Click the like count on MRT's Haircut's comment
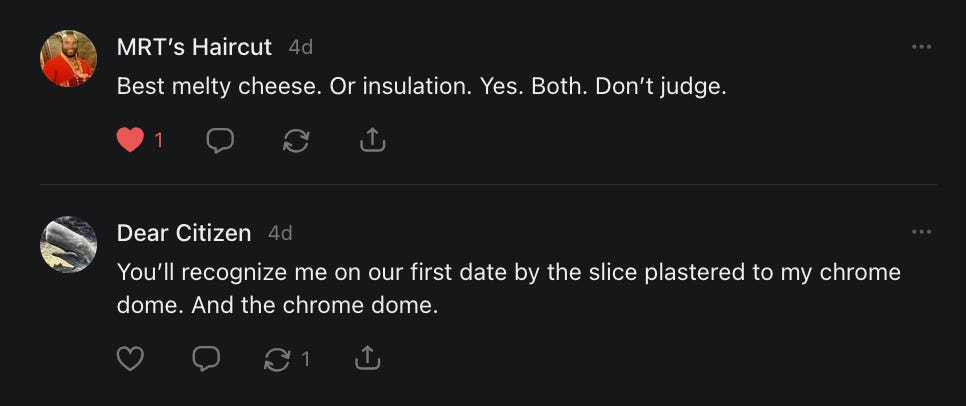This screenshot has height=406, width=966. 159,141
